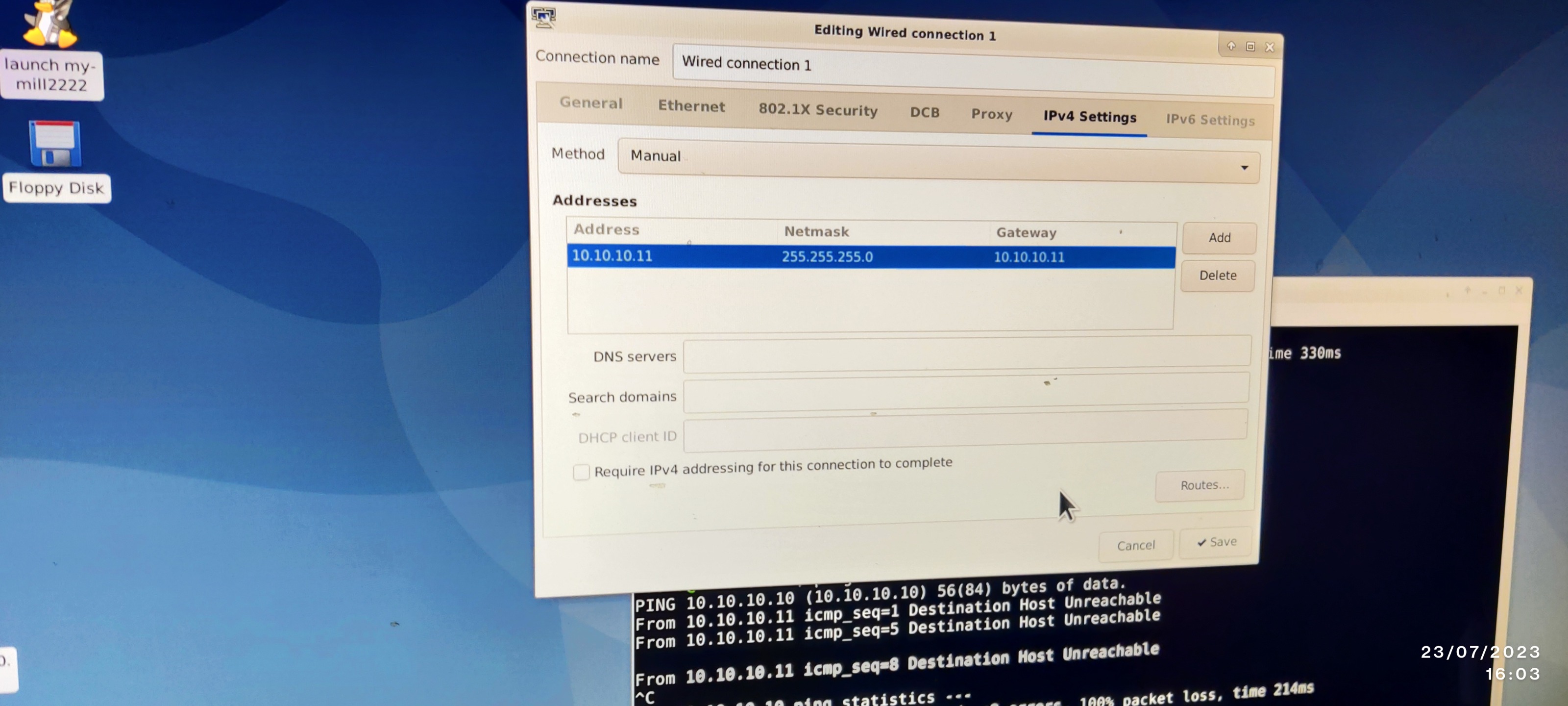Select the 10.10.10.11 address cell

point(612,255)
